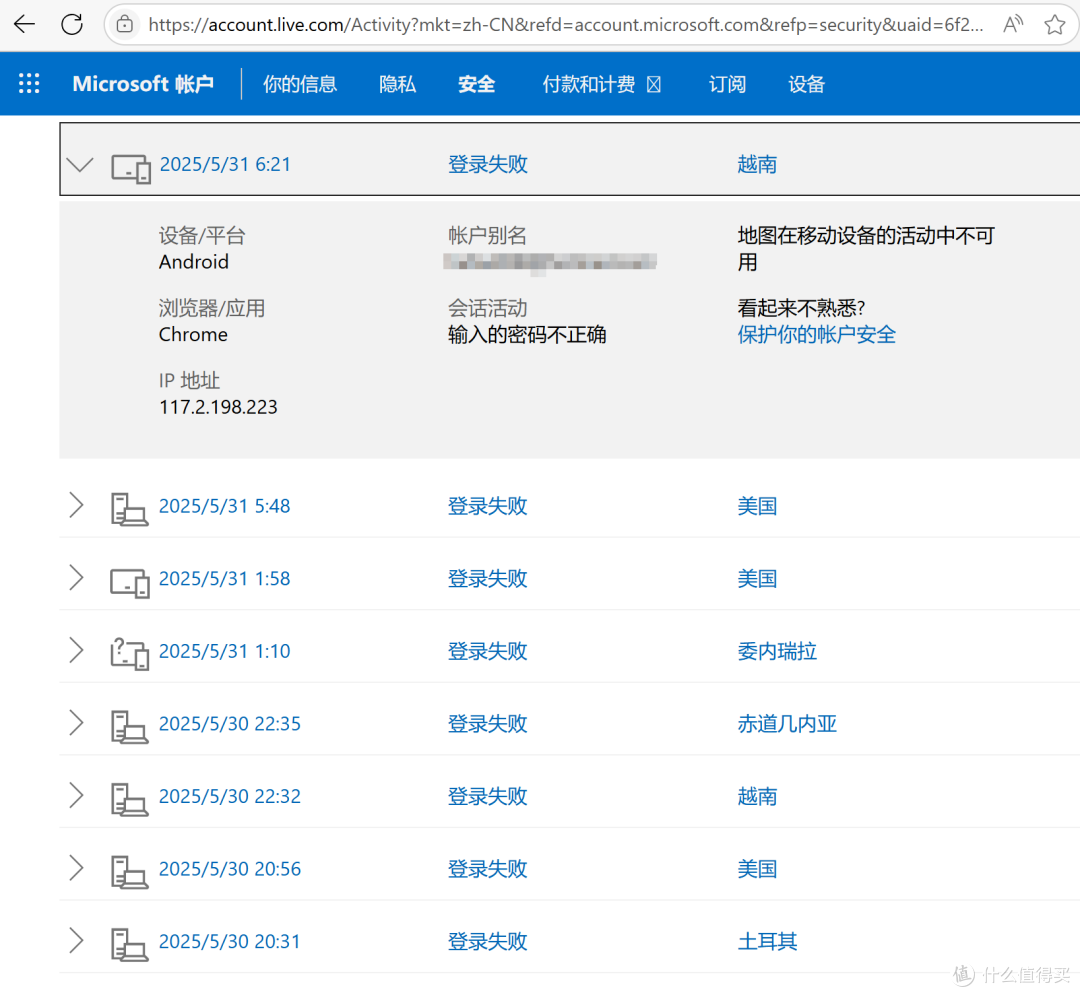This screenshot has width=1080, height=997.
Task: Click mobile device icon for 1:58 entry
Action: 129,583
